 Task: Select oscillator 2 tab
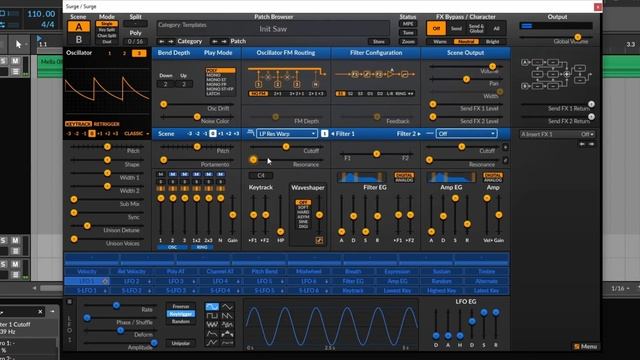124,53
